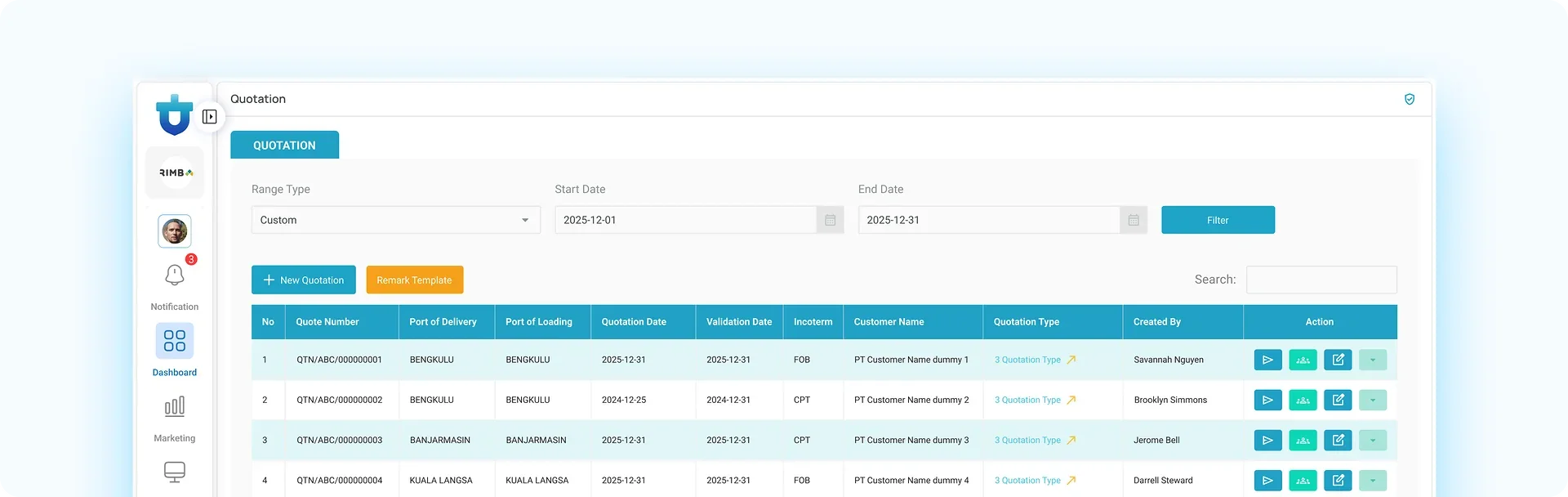The image size is (1568, 497).
Task: Expand the Range Type Custom dropdown
Action: (x=396, y=220)
